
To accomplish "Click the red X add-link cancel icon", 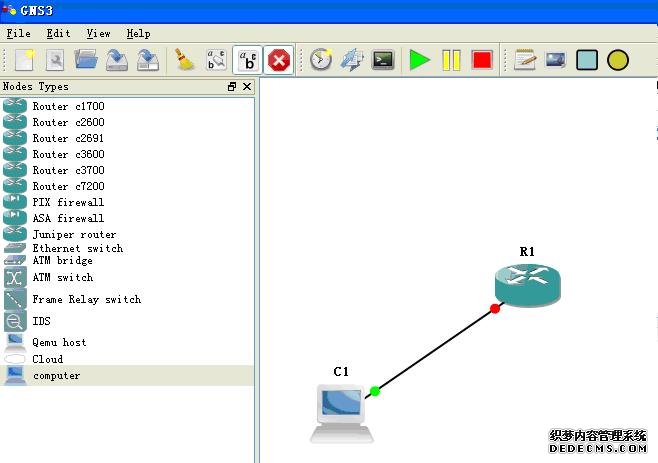I will pyautogui.click(x=279, y=60).
